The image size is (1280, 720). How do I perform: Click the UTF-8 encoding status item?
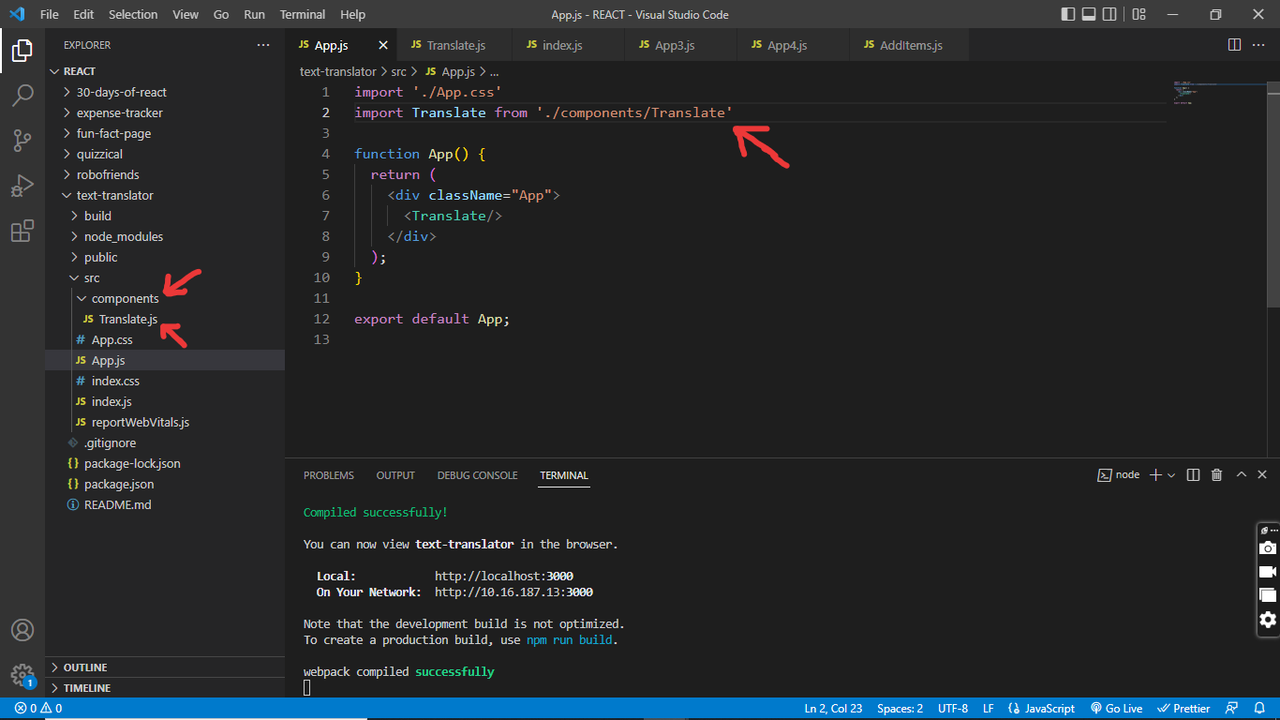point(952,708)
